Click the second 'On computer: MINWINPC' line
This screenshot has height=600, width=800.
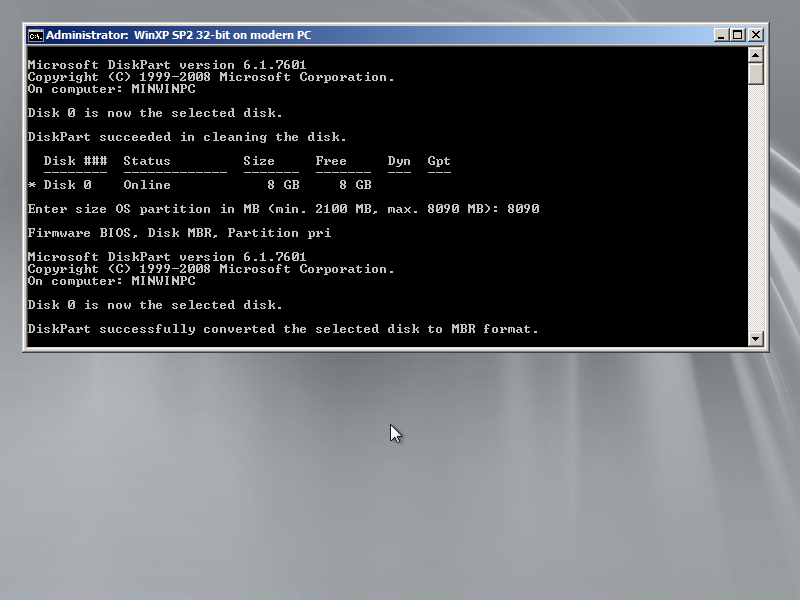pyautogui.click(x=111, y=281)
